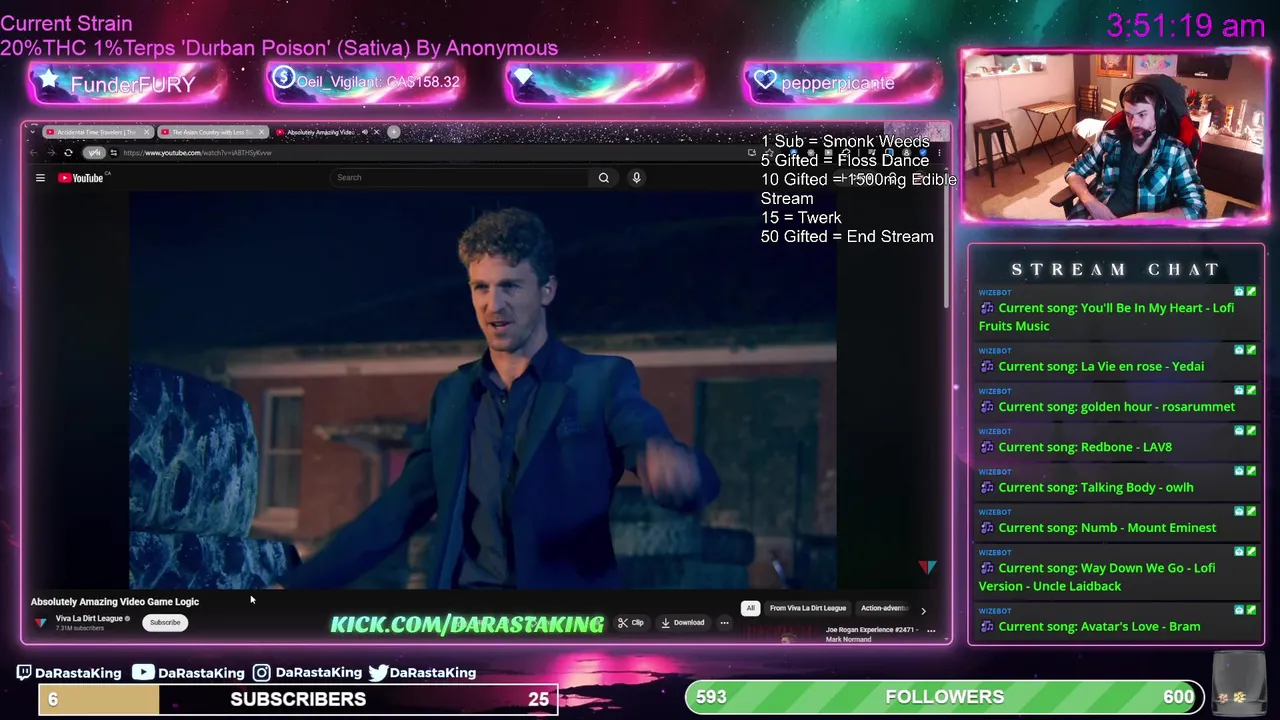
Task: Click the Oeil_Vigilant CA$158.32 donation badge
Action: 365,82
